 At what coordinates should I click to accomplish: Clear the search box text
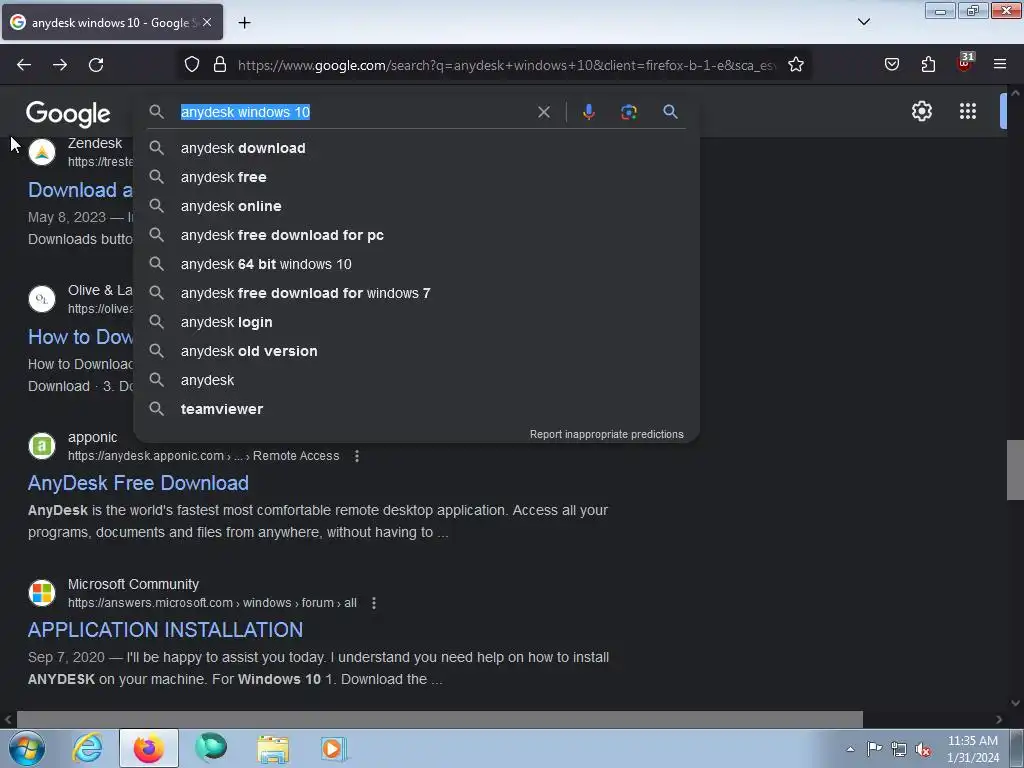pyautogui.click(x=543, y=112)
